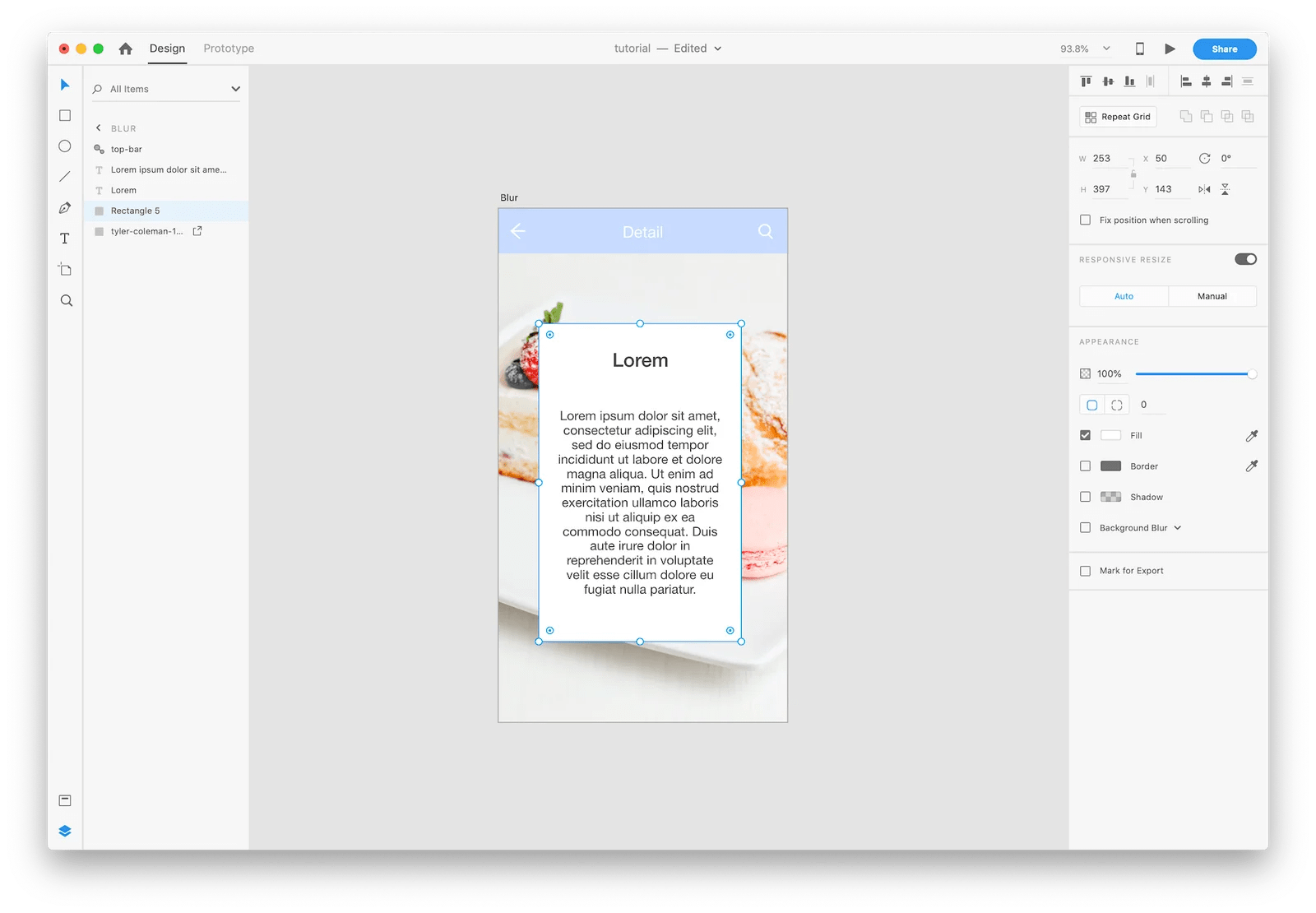The width and height of the screenshot is (1316, 913).
Task: Select the Artboard tool
Action: pyautogui.click(x=65, y=270)
